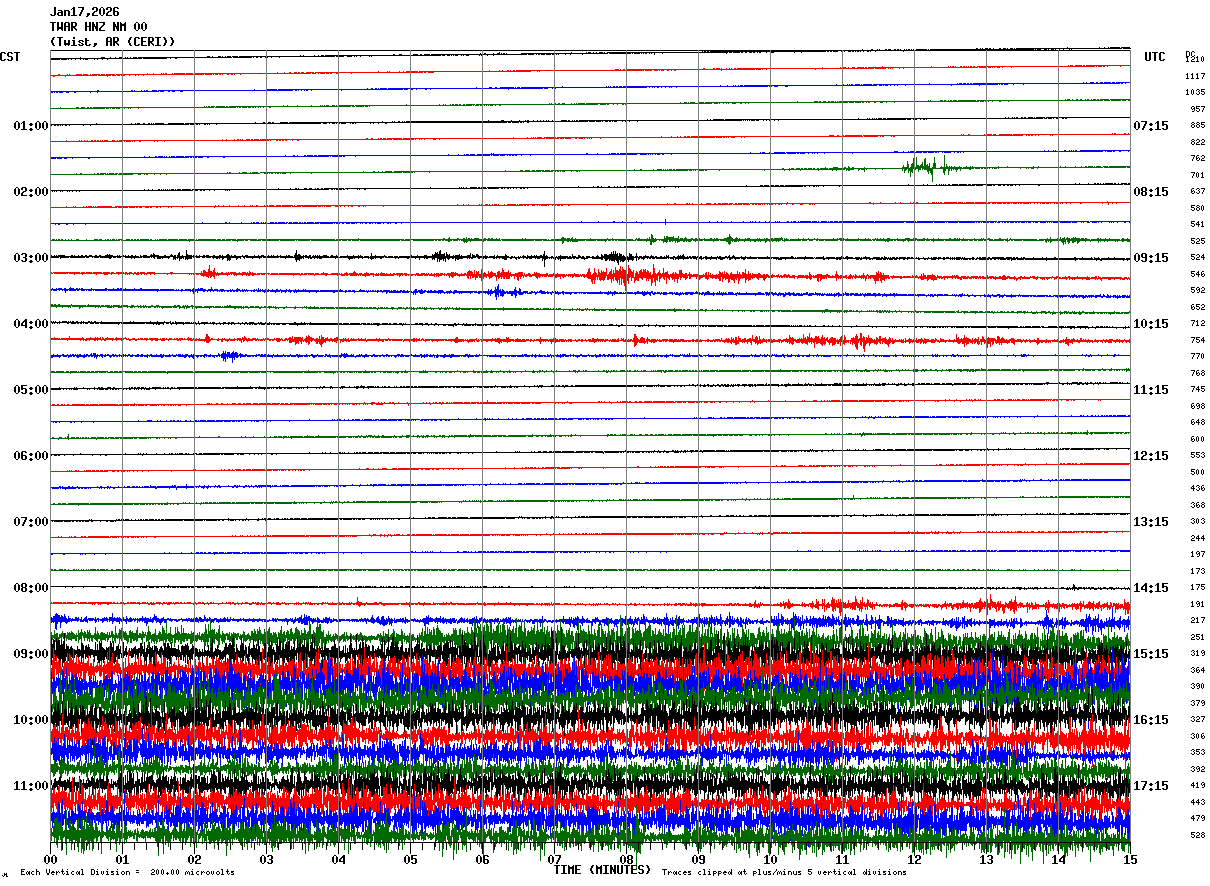Click the DC value 885
1210x886 pixels.
(x=1197, y=125)
